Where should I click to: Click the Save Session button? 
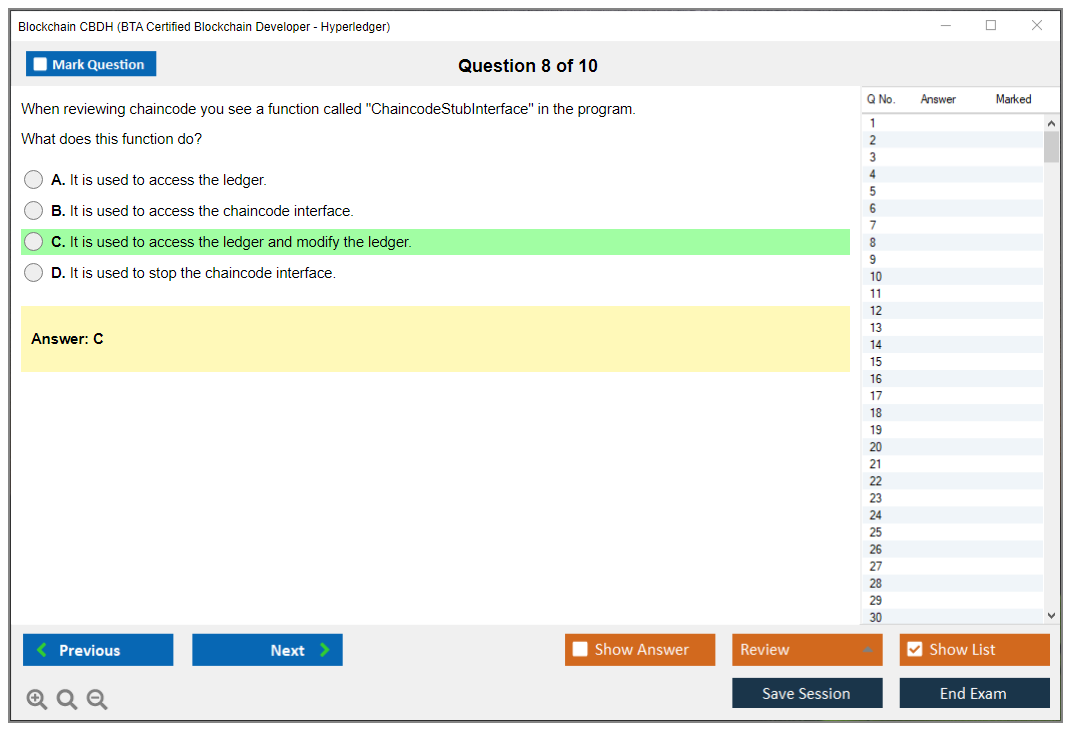[x=806, y=693]
